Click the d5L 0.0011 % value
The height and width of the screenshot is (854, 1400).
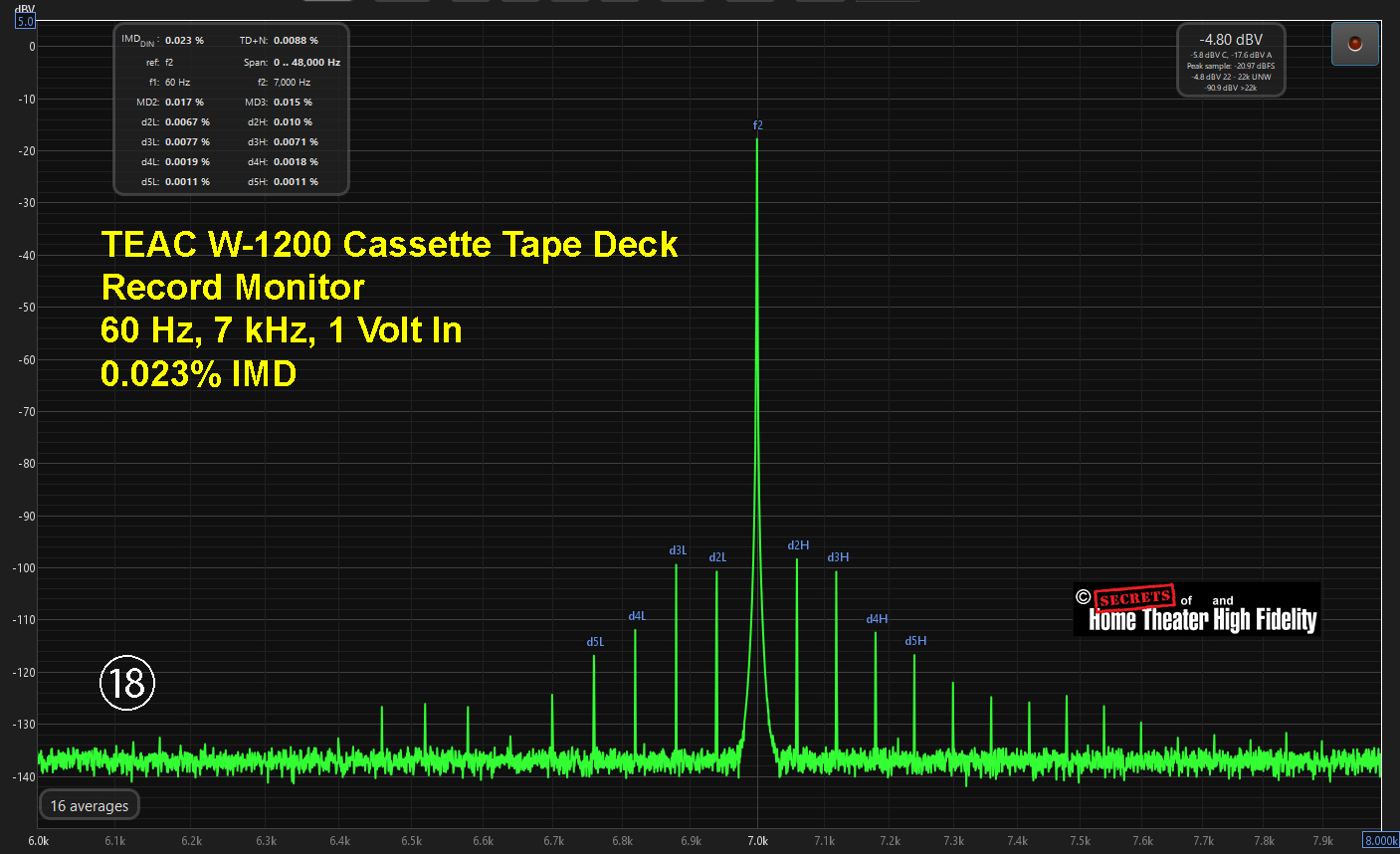point(187,181)
